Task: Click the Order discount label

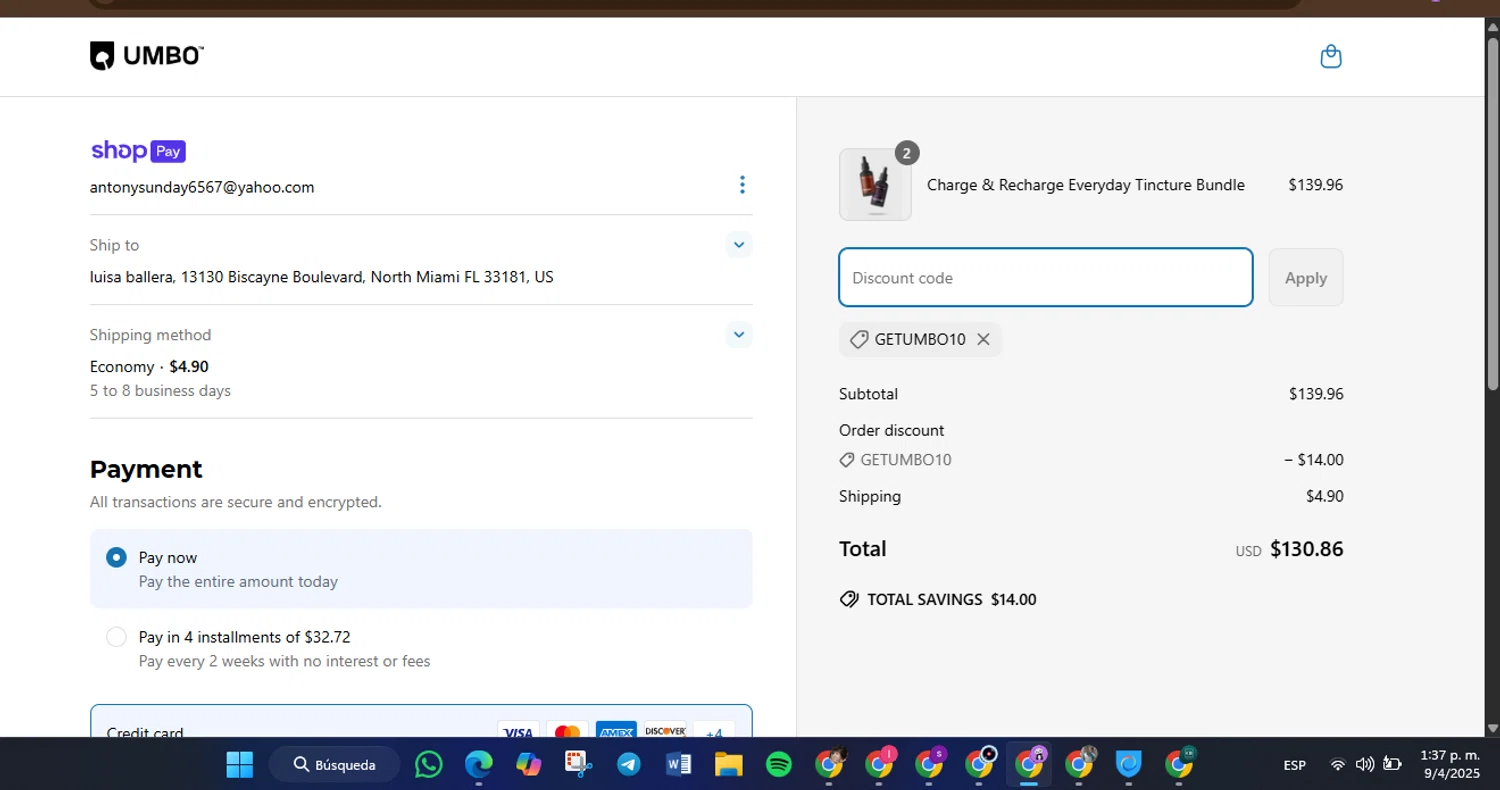Action: 891,430
